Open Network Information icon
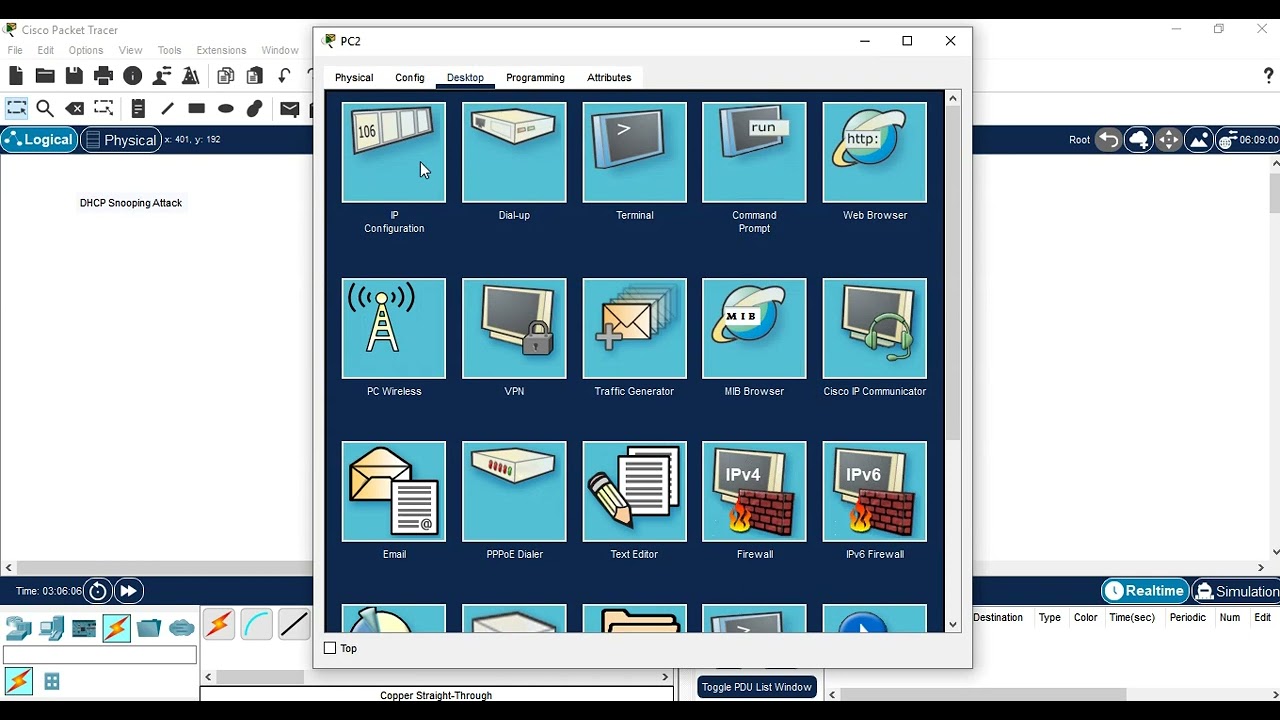Screen dimensions: 1280x720 point(132,76)
